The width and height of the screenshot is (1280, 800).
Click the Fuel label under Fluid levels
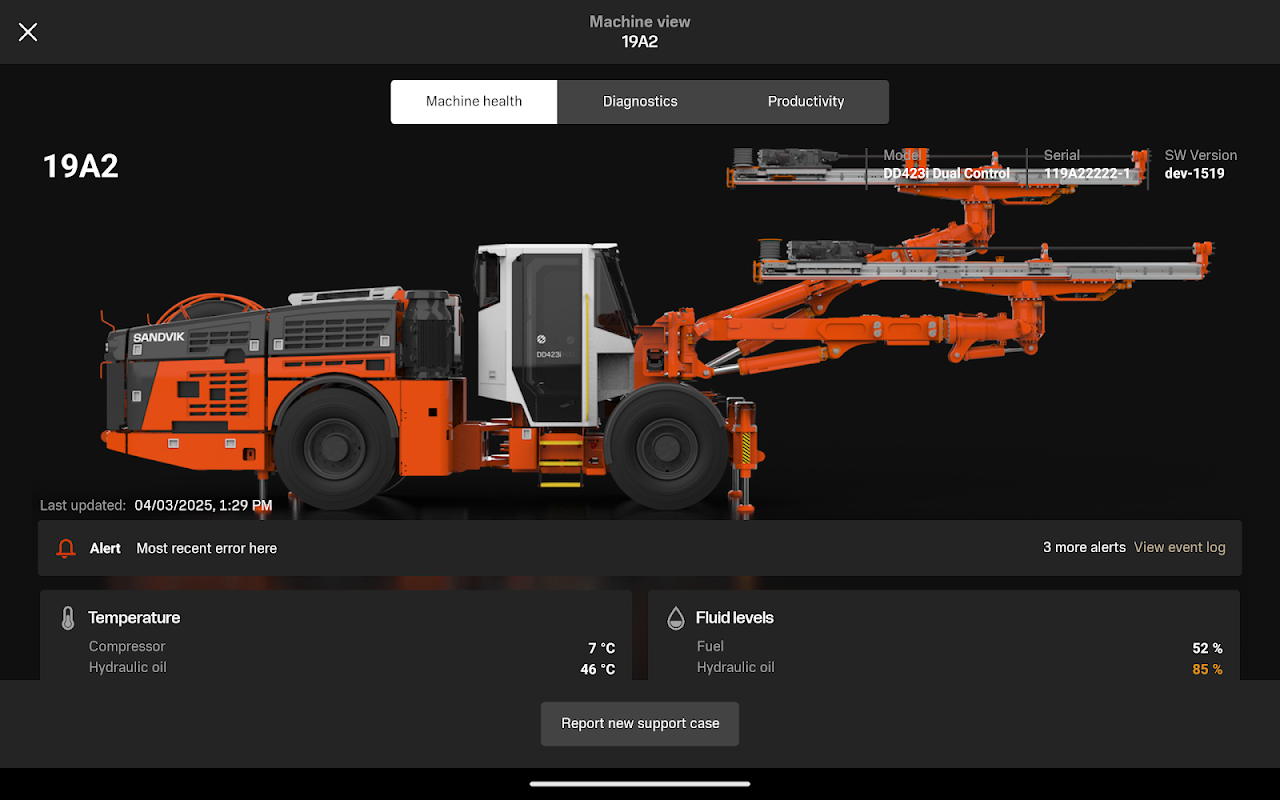[710, 647]
